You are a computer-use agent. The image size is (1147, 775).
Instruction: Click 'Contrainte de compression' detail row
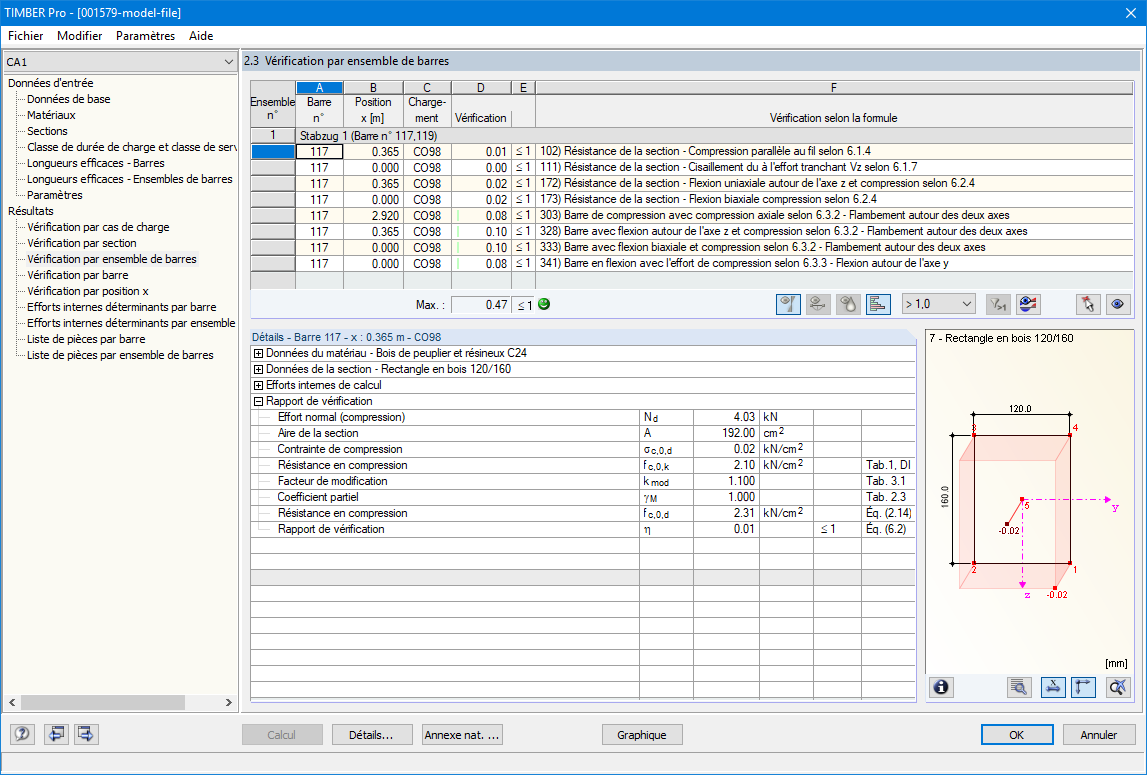582,449
